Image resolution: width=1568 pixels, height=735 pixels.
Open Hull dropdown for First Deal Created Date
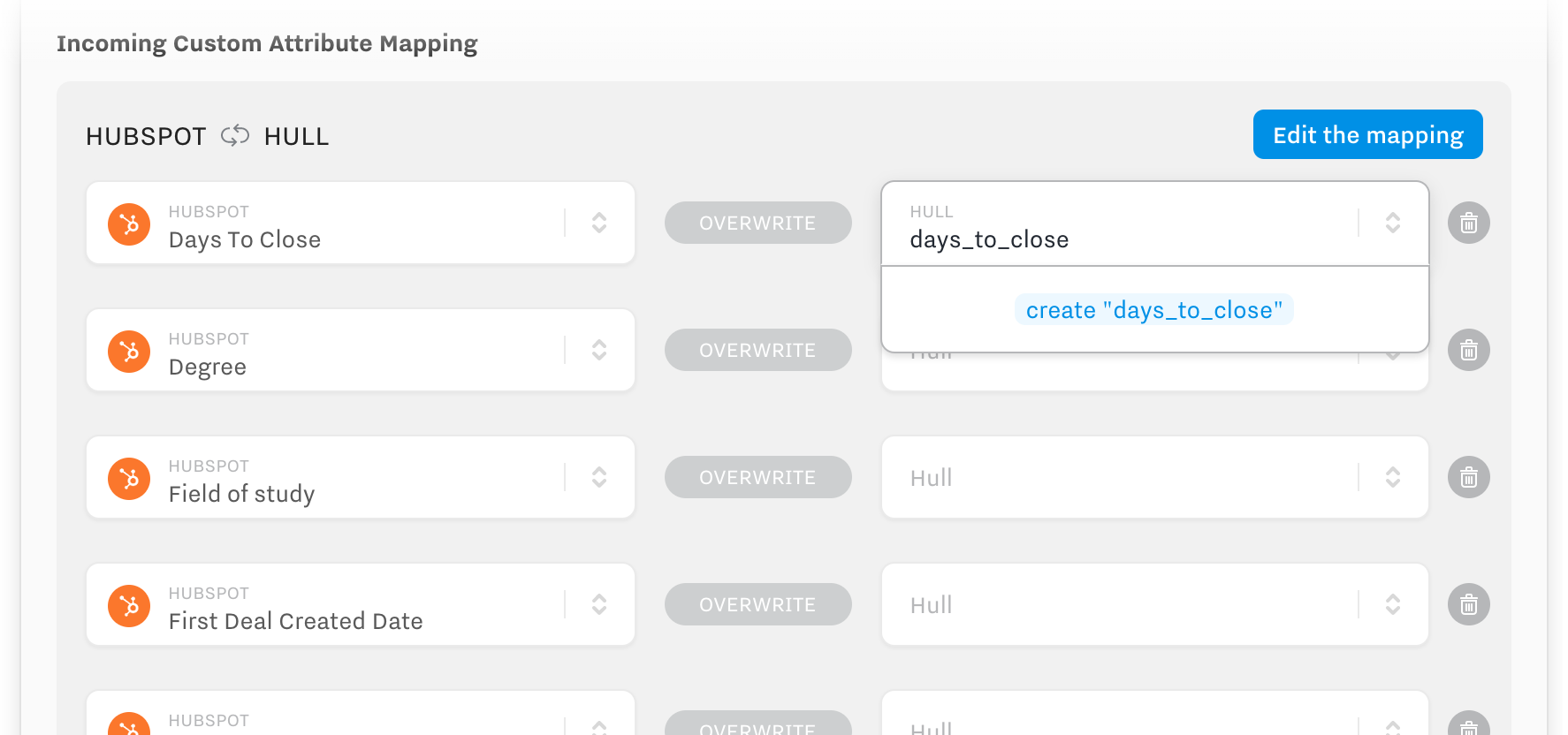pyautogui.click(x=1392, y=604)
